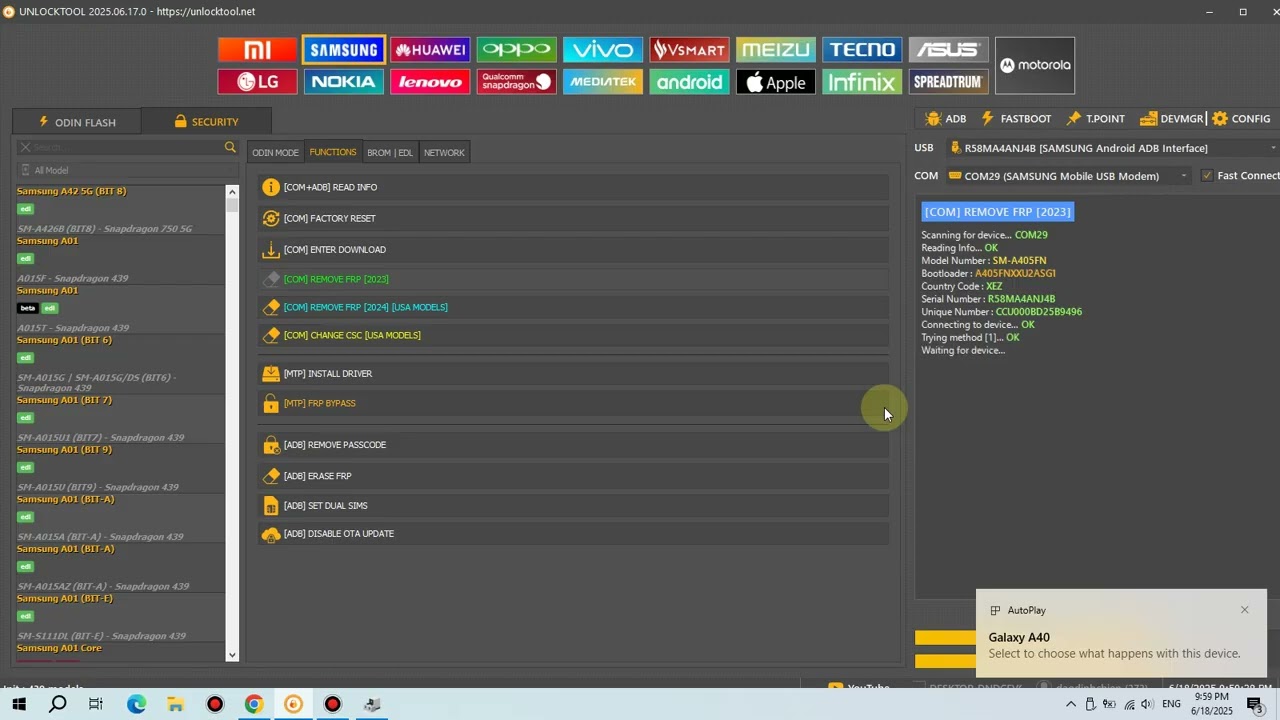
Task: Open the CONFIG settings
Action: (1241, 119)
